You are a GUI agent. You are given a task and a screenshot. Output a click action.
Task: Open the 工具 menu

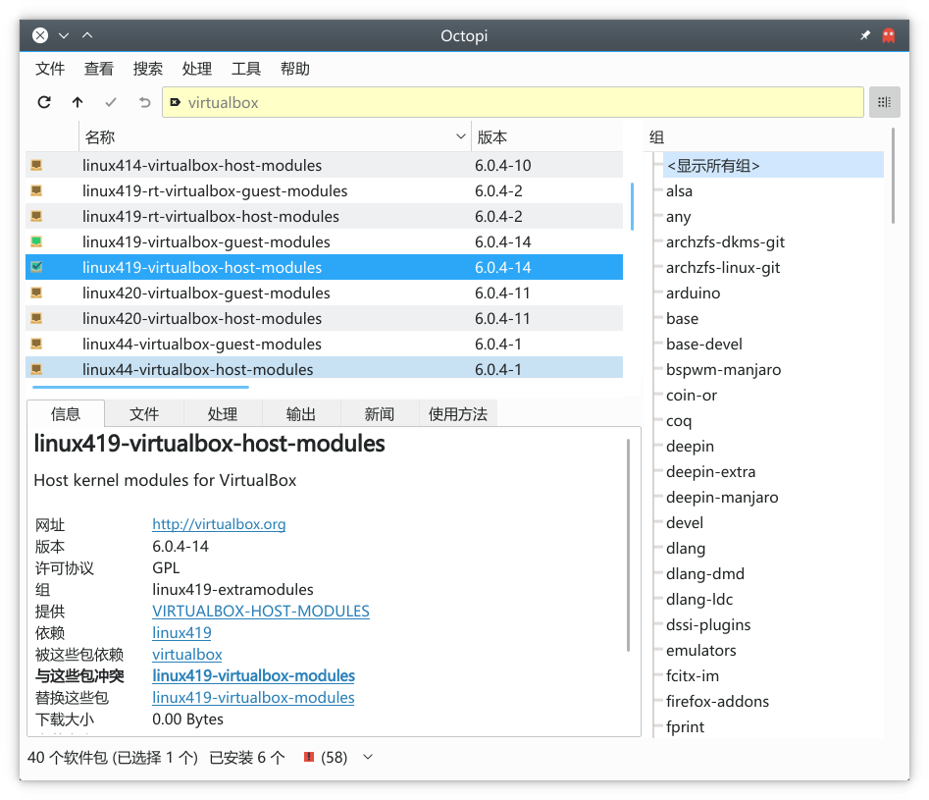pyautogui.click(x=246, y=69)
